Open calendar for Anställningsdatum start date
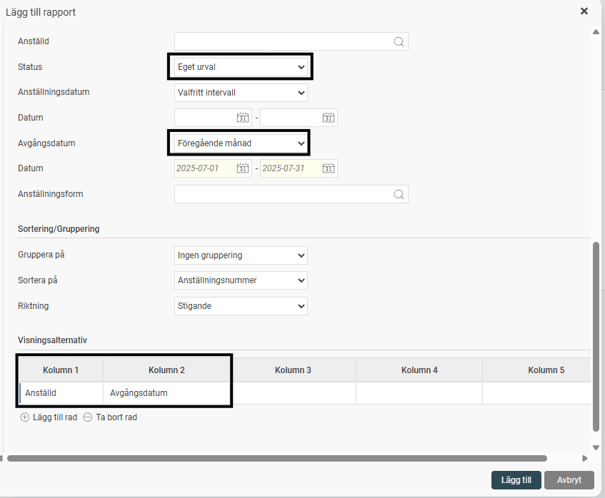This screenshot has width=605, height=498. (x=243, y=118)
